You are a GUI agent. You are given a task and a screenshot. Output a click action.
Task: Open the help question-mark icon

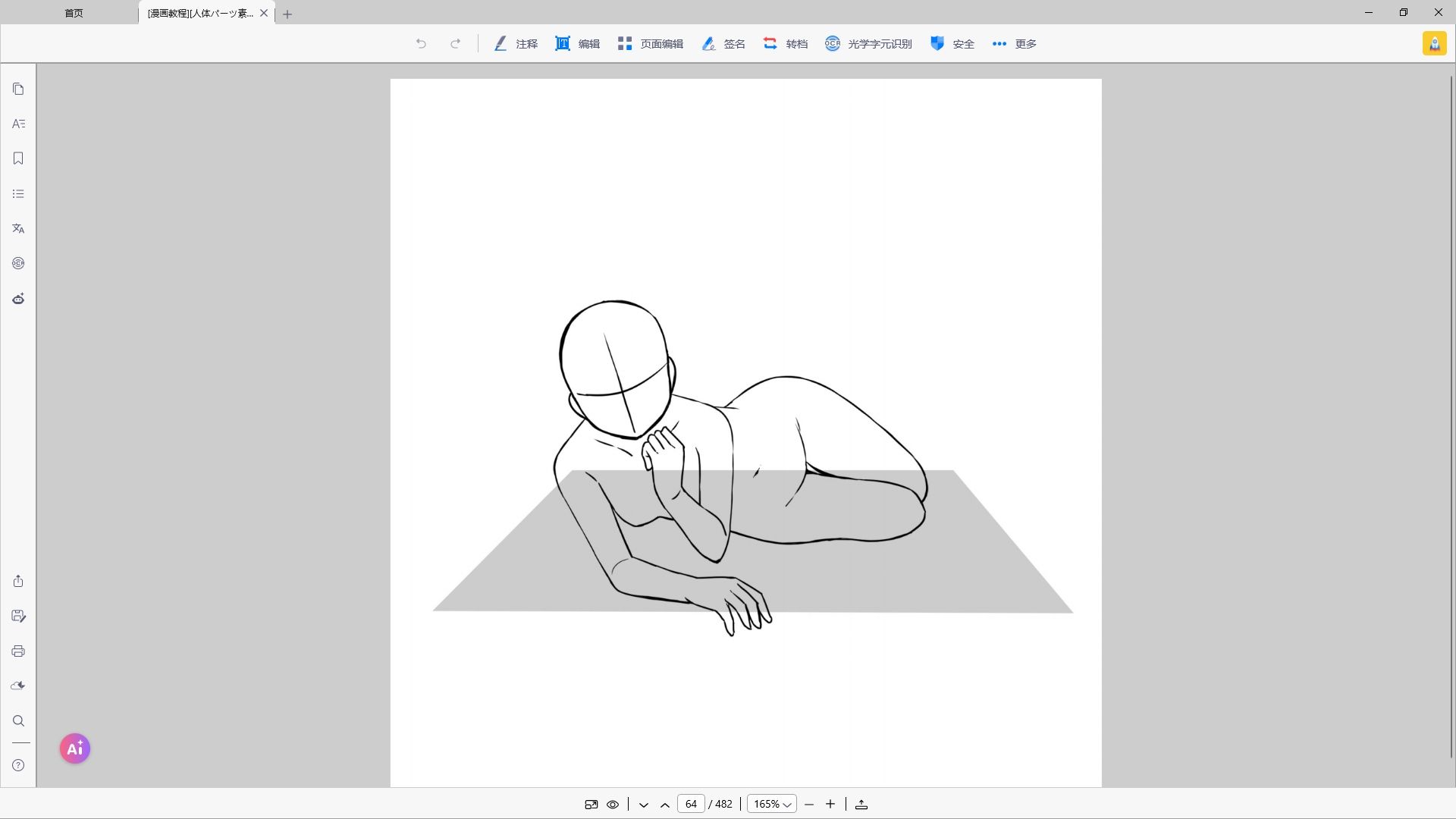(18, 765)
